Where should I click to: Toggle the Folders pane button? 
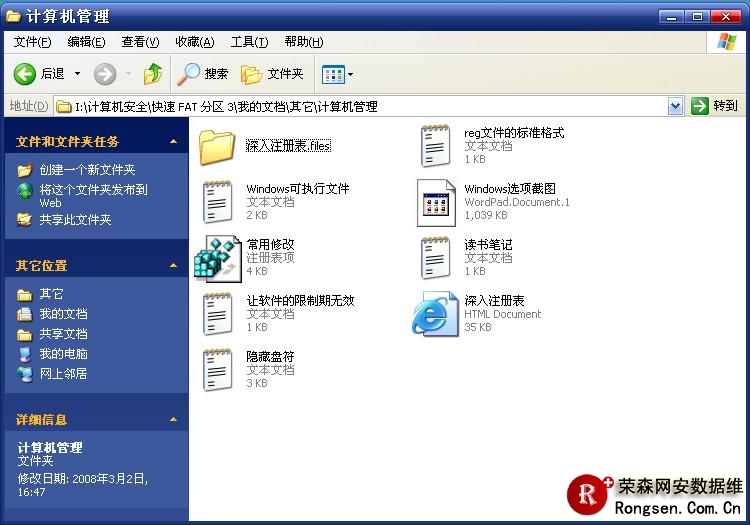coord(273,74)
